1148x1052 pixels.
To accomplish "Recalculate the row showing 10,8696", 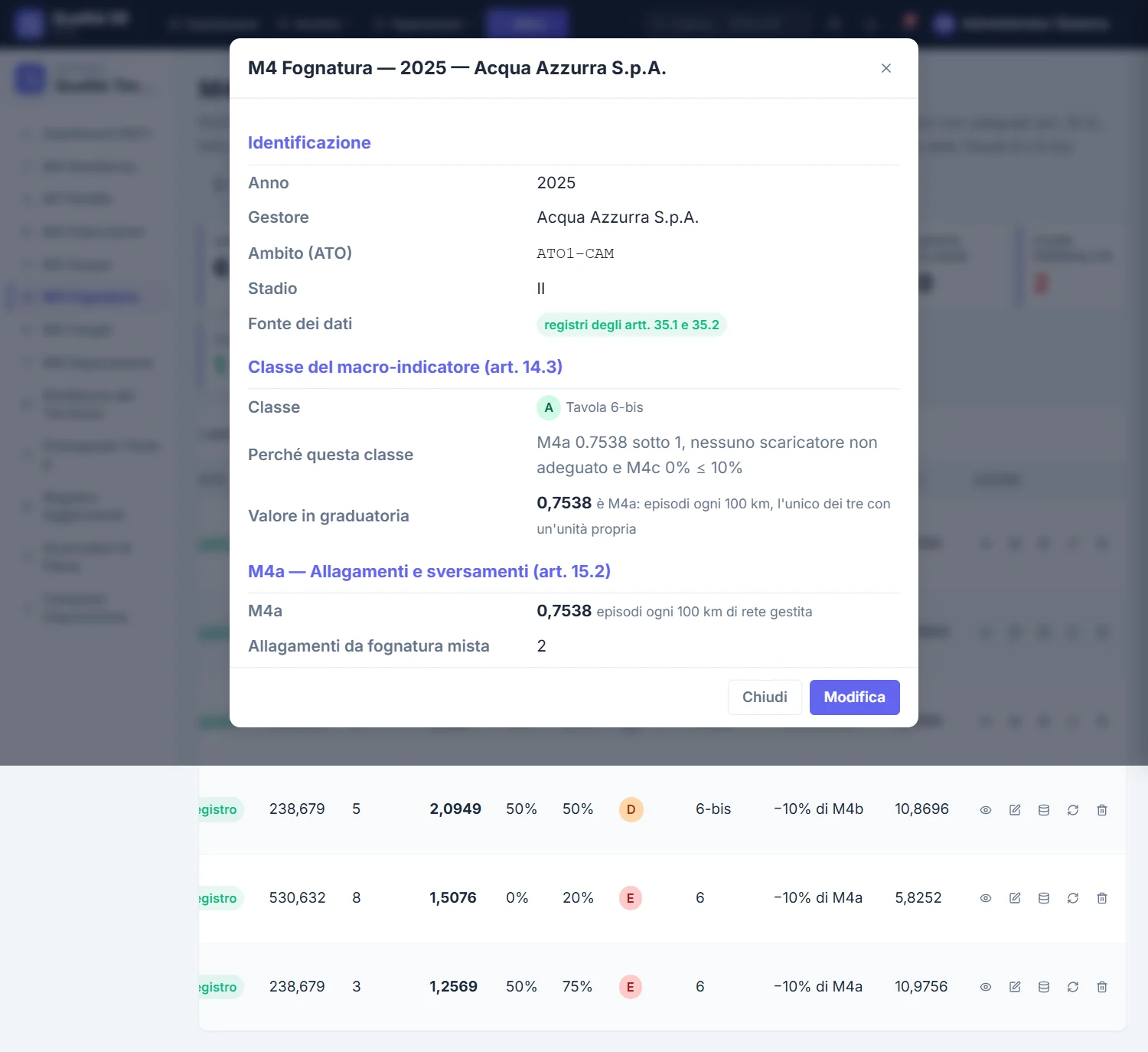I will click(x=1073, y=810).
